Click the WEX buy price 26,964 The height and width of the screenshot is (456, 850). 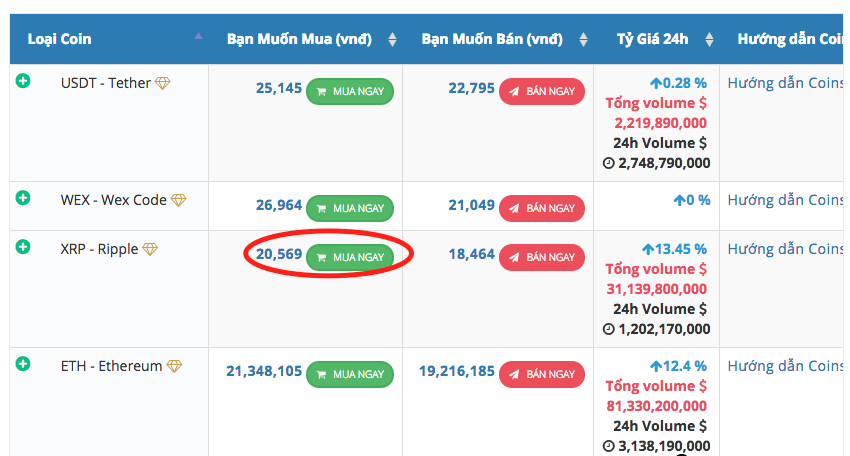coord(279,205)
